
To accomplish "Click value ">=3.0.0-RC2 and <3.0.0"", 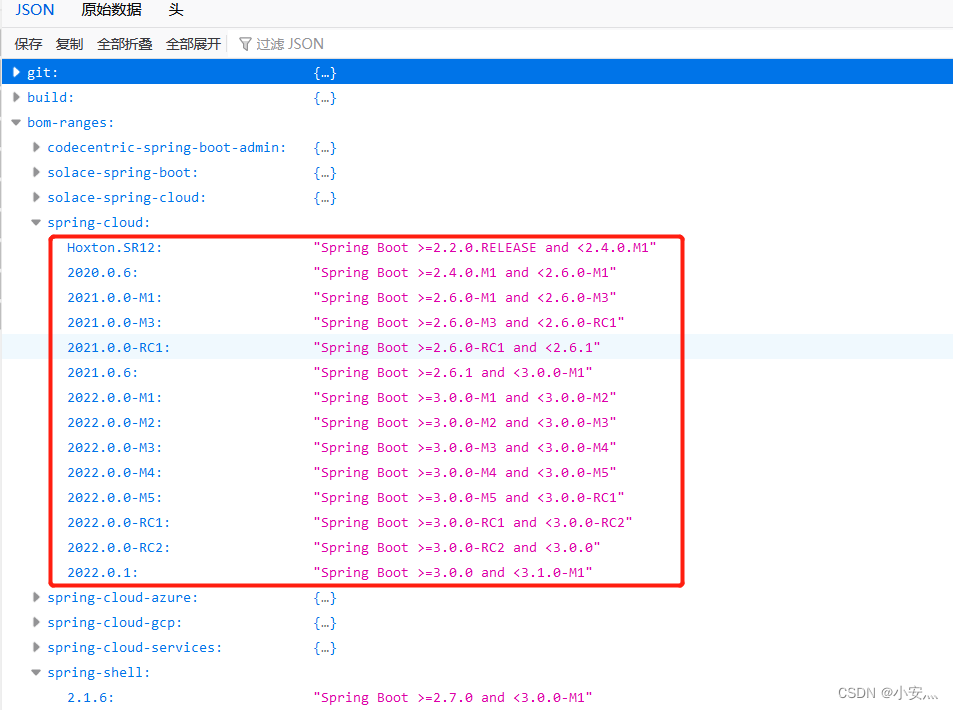I will pos(456,548).
